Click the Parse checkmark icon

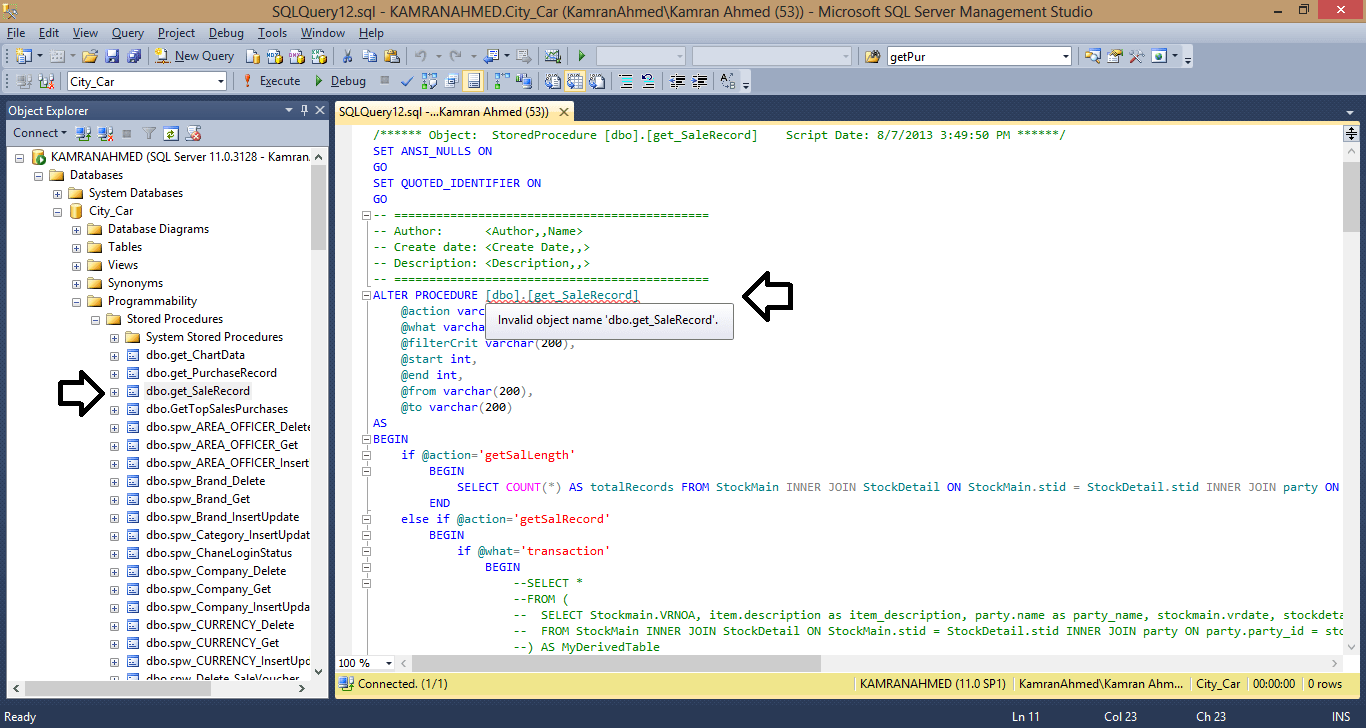407,81
